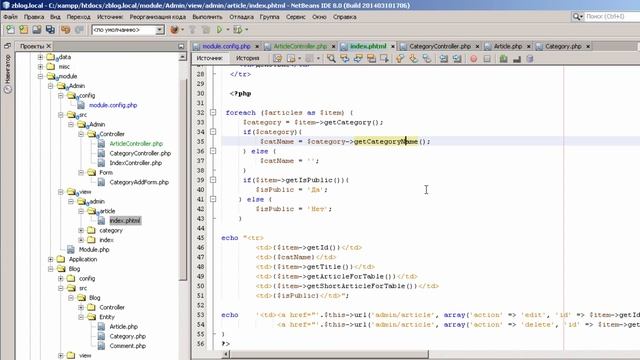Minimize the Projects panel with its corner icon
The height and width of the screenshot is (360, 640).
(181, 46)
